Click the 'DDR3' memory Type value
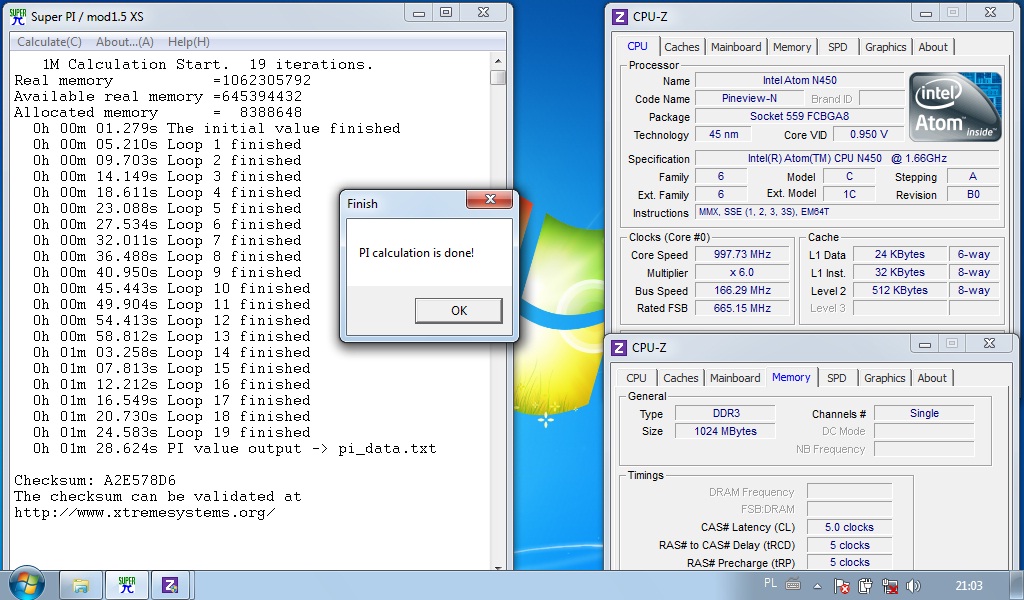1024x600 pixels. [x=726, y=413]
